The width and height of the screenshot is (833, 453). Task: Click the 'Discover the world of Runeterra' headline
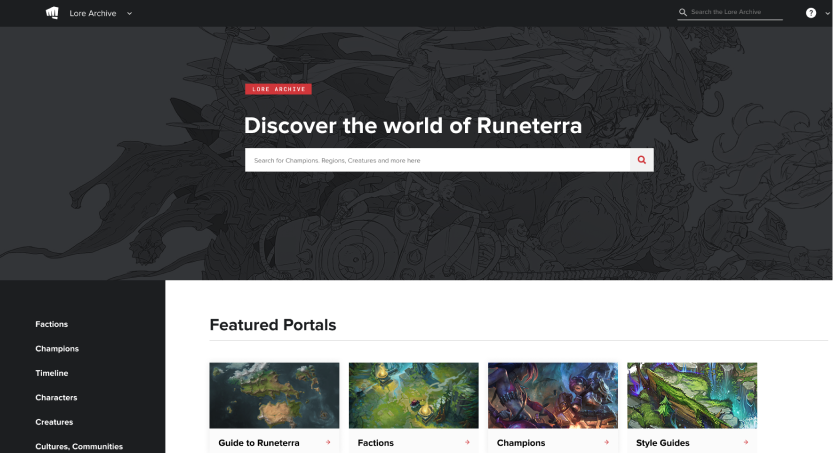coord(413,125)
